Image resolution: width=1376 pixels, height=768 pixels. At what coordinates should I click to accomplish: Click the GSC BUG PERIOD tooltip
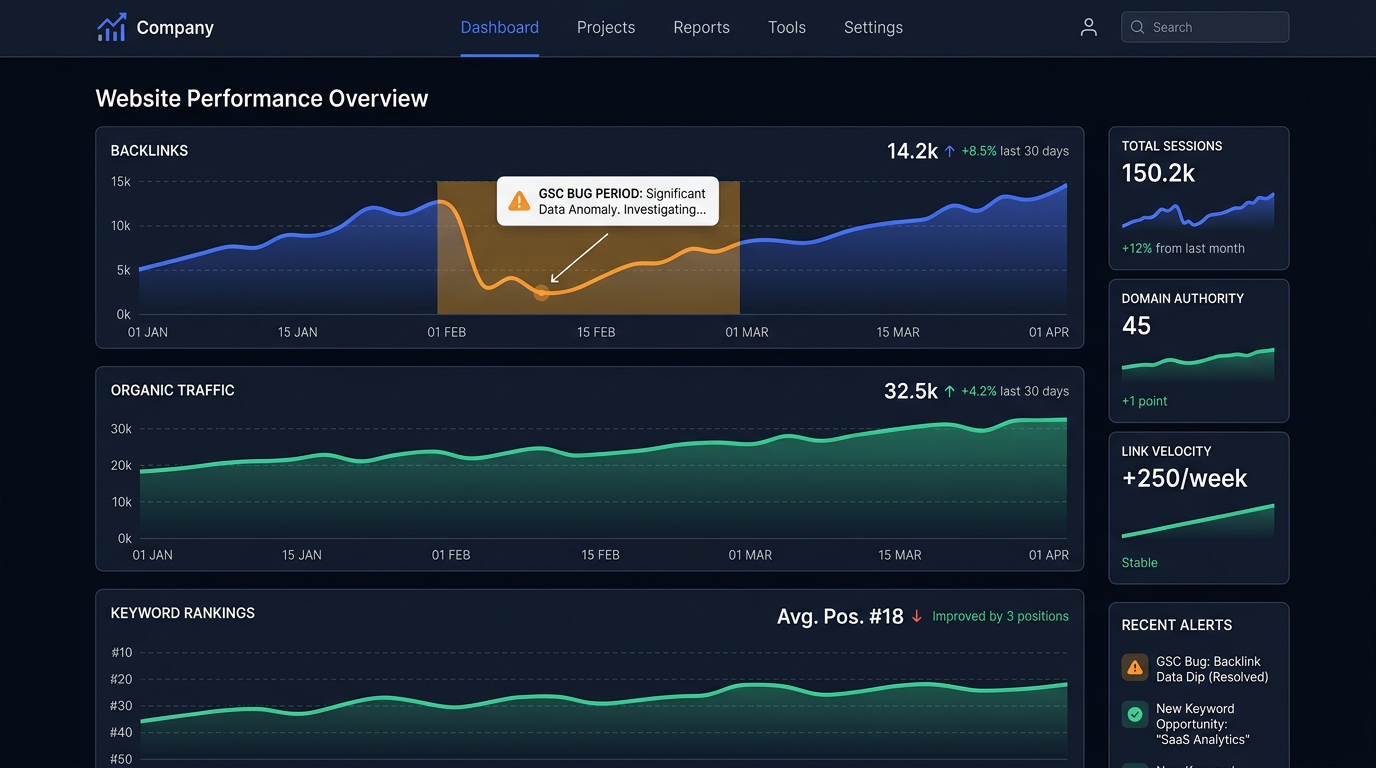point(608,201)
